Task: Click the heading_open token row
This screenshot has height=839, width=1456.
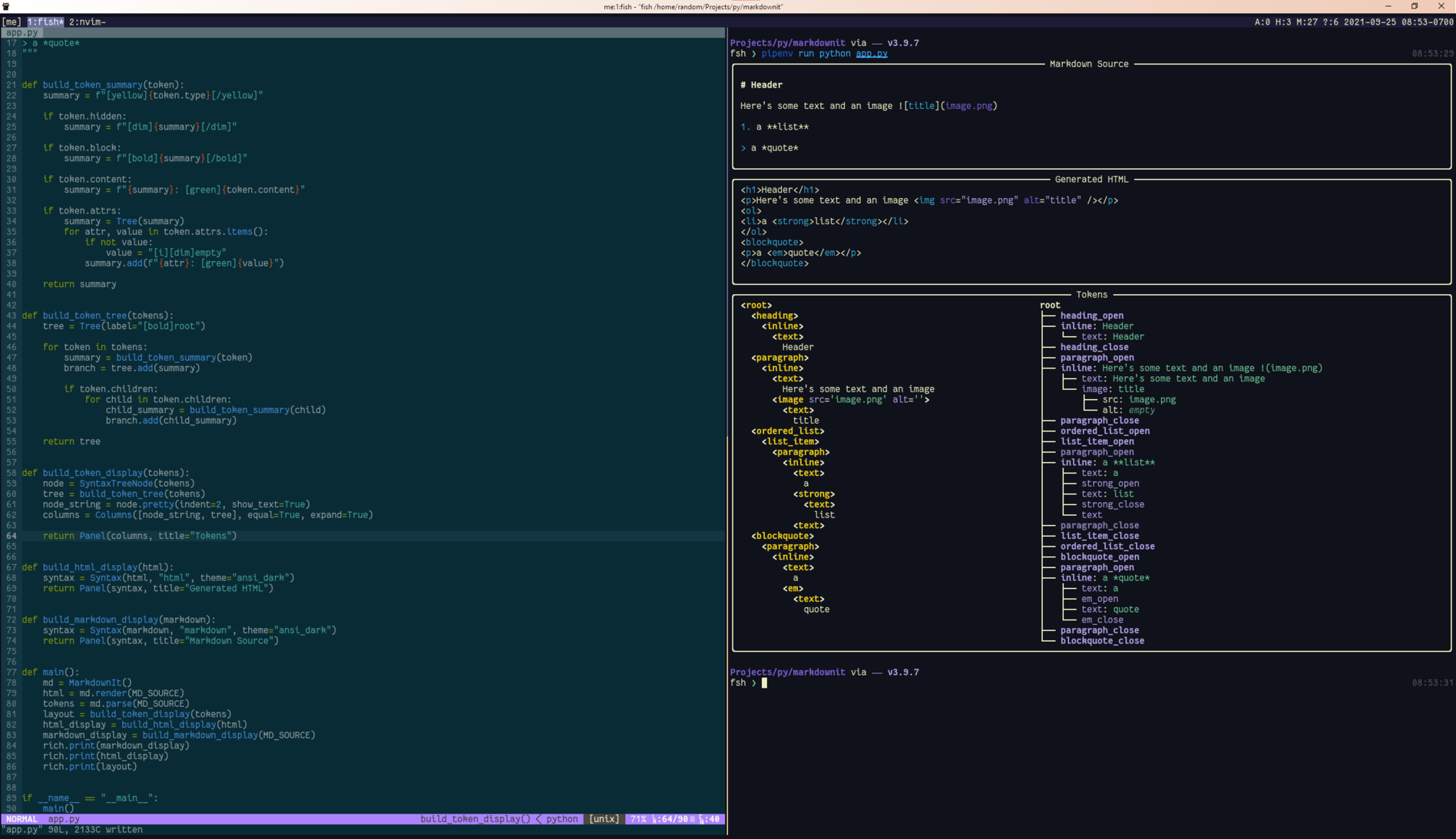Action: click(1091, 315)
